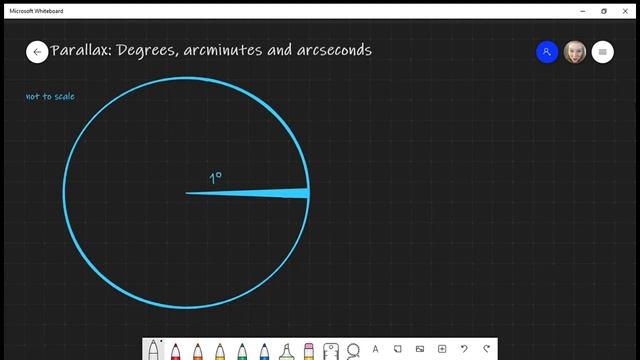Minimize the Microsoft Whiteboard window
Image resolution: width=640 pixels, height=360 pixels.
(582, 11)
